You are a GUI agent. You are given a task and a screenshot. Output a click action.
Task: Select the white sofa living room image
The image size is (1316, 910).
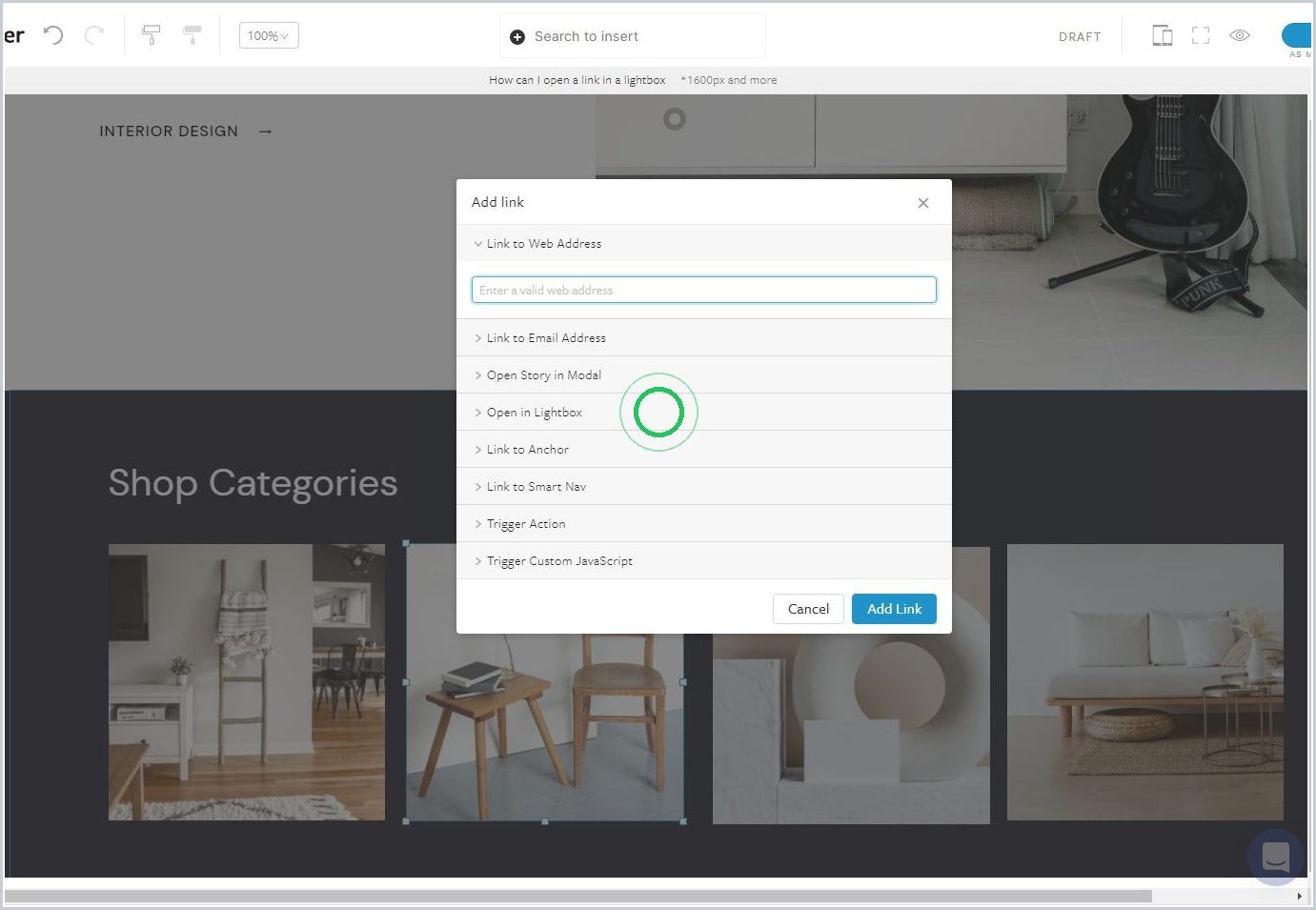(1145, 682)
